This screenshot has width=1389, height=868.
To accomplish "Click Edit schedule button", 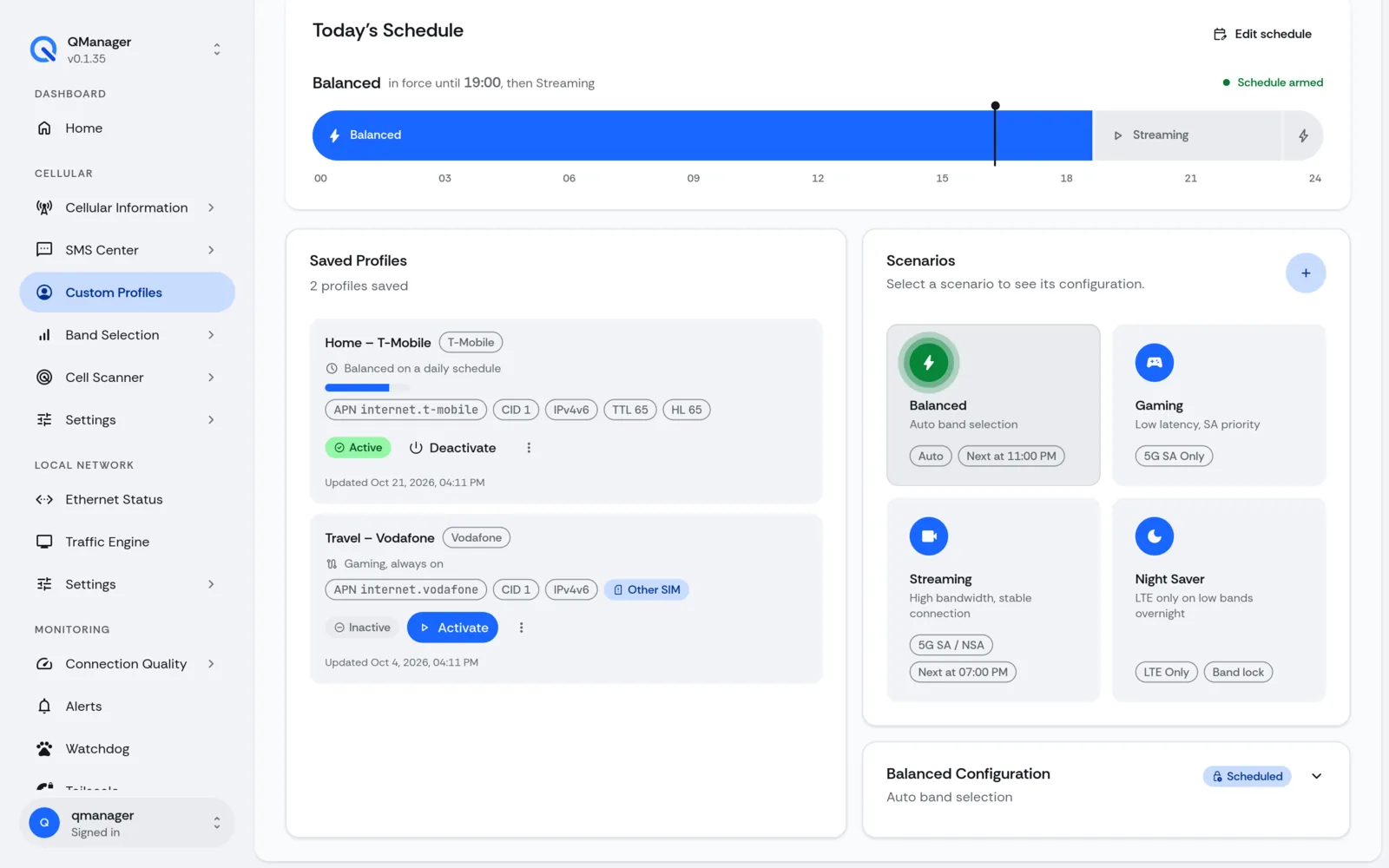I will pyautogui.click(x=1262, y=34).
